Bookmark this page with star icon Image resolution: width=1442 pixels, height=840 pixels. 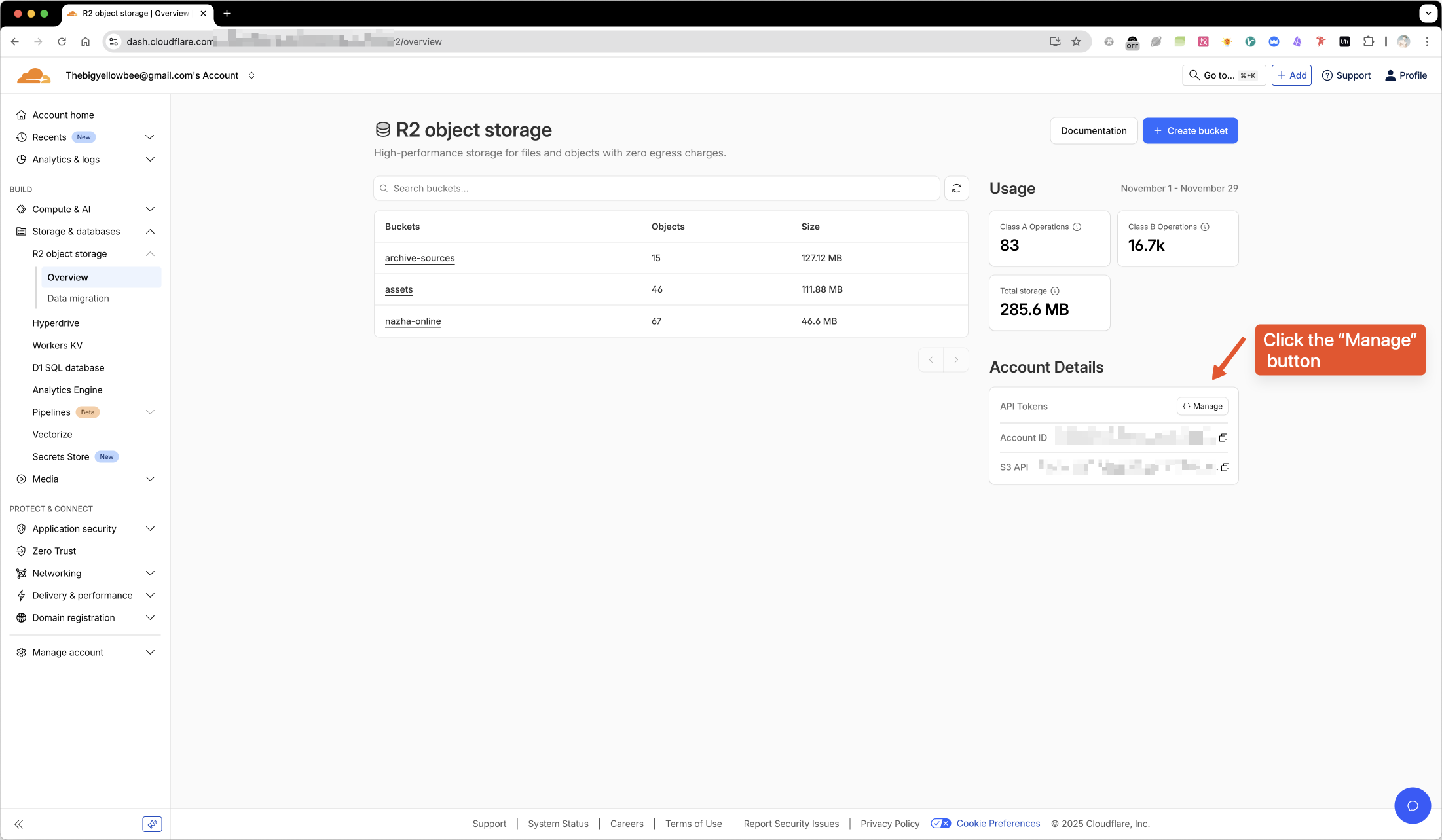click(x=1076, y=41)
